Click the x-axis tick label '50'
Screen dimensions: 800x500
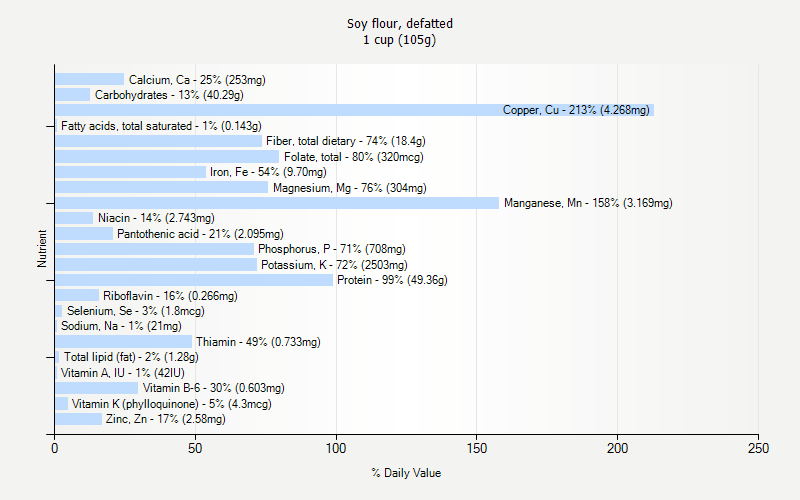195,448
